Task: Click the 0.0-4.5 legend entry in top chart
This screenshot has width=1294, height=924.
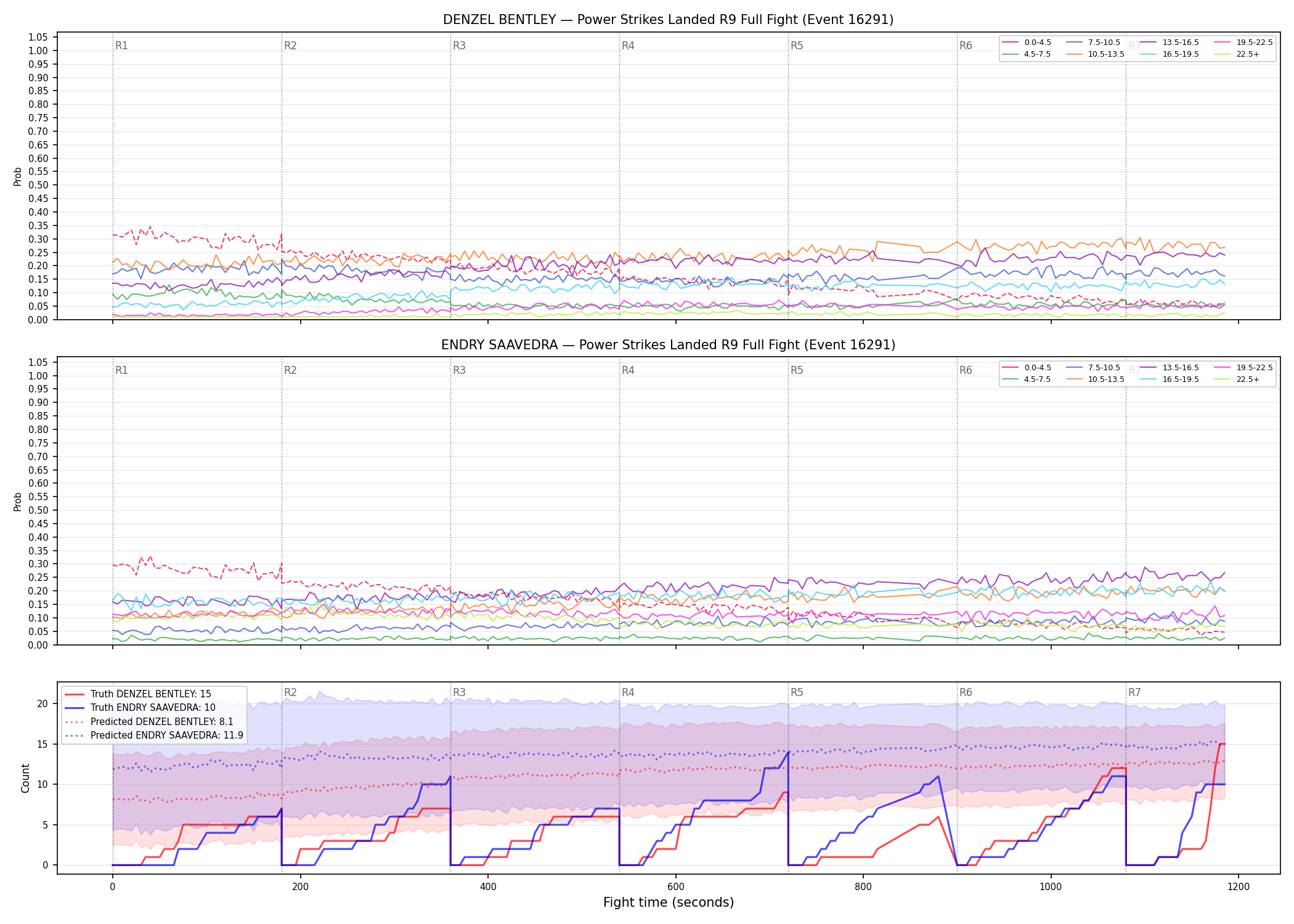Action: [x=1027, y=43]
